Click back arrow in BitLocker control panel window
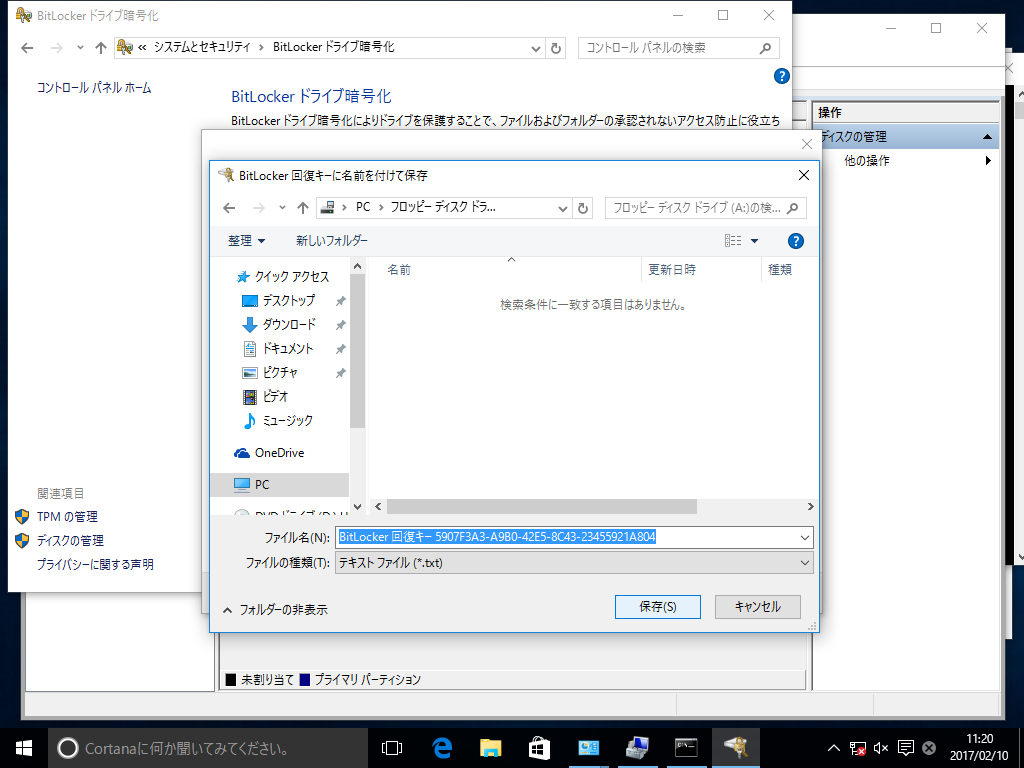The image size is (1024, 768). pos(27,48)
